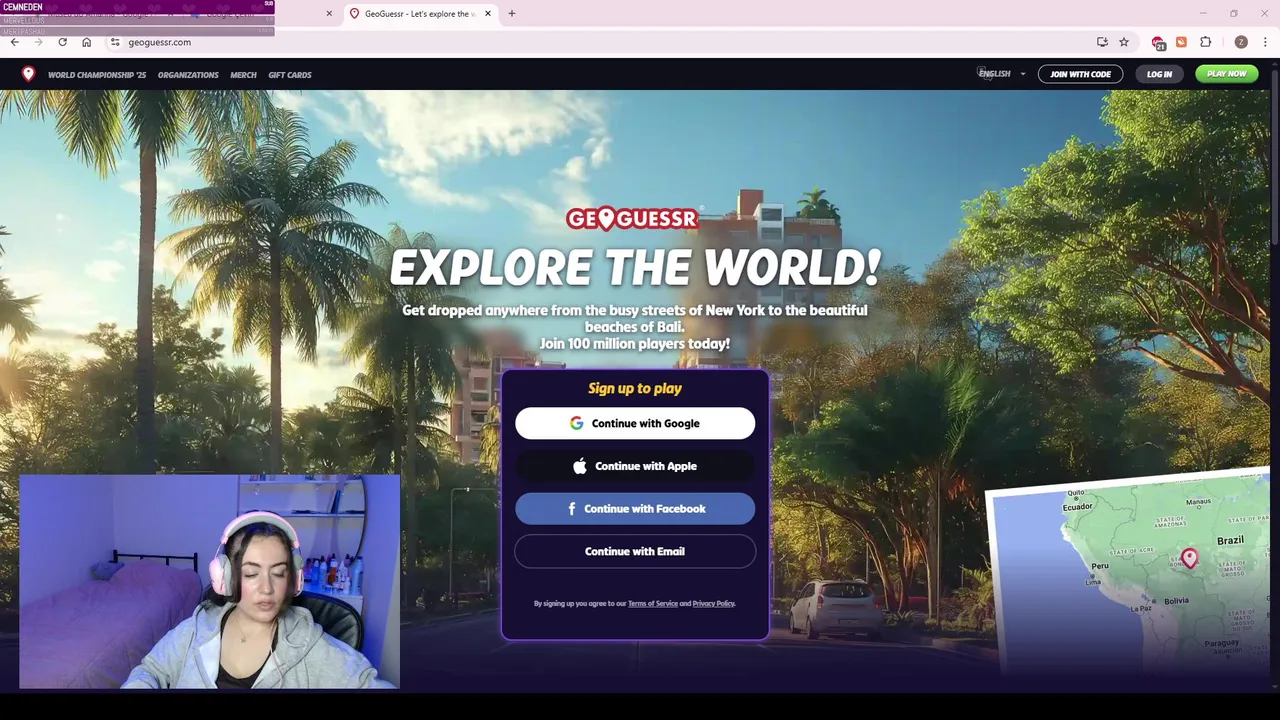Click the green Play Now button
The height and width of the screenshot is (720, 1280).
pyautogui.click(x=1226, y=74)
